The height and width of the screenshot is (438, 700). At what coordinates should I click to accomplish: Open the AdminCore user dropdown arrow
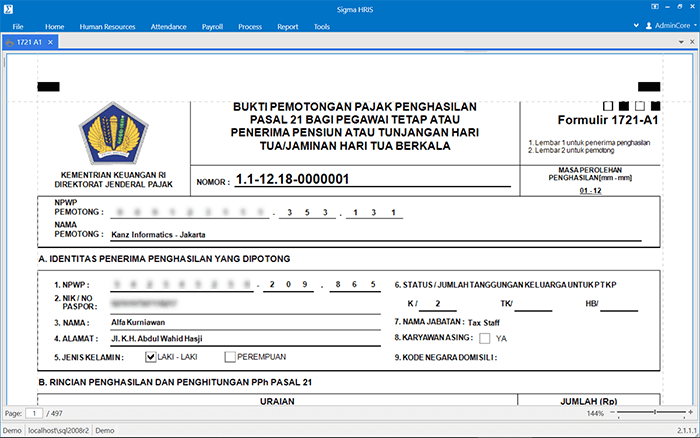(695, 25)
